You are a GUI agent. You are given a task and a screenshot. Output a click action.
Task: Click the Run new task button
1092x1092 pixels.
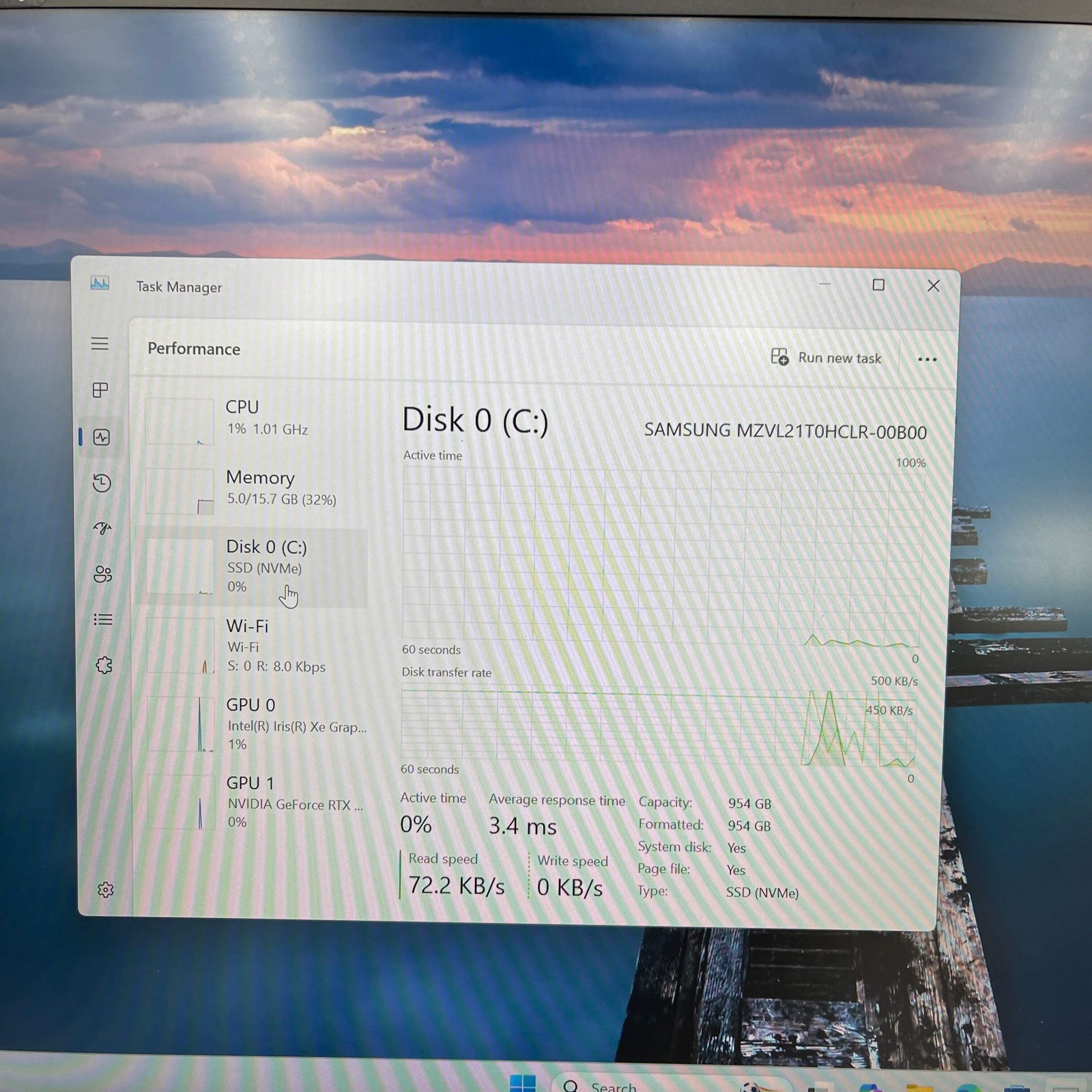click(x=826, y=357)
